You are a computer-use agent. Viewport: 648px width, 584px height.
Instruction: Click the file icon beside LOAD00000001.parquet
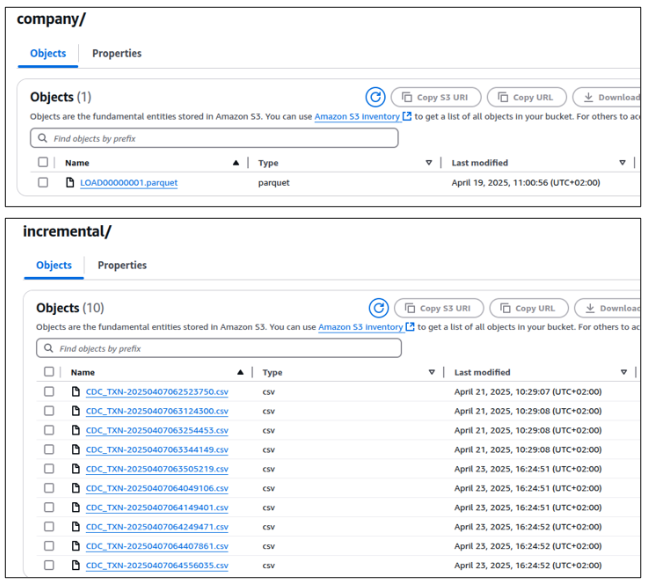(x=70, y=182)
